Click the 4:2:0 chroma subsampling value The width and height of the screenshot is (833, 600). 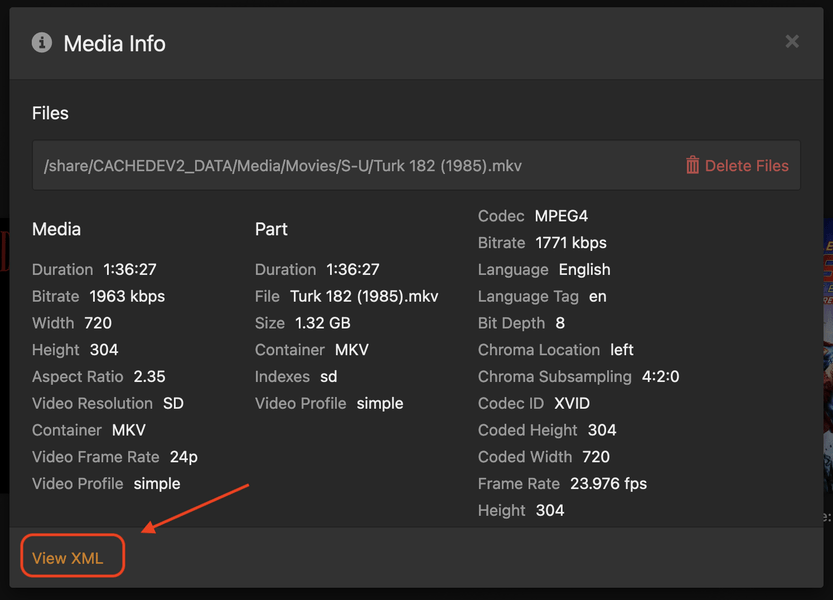pos(660,377)
